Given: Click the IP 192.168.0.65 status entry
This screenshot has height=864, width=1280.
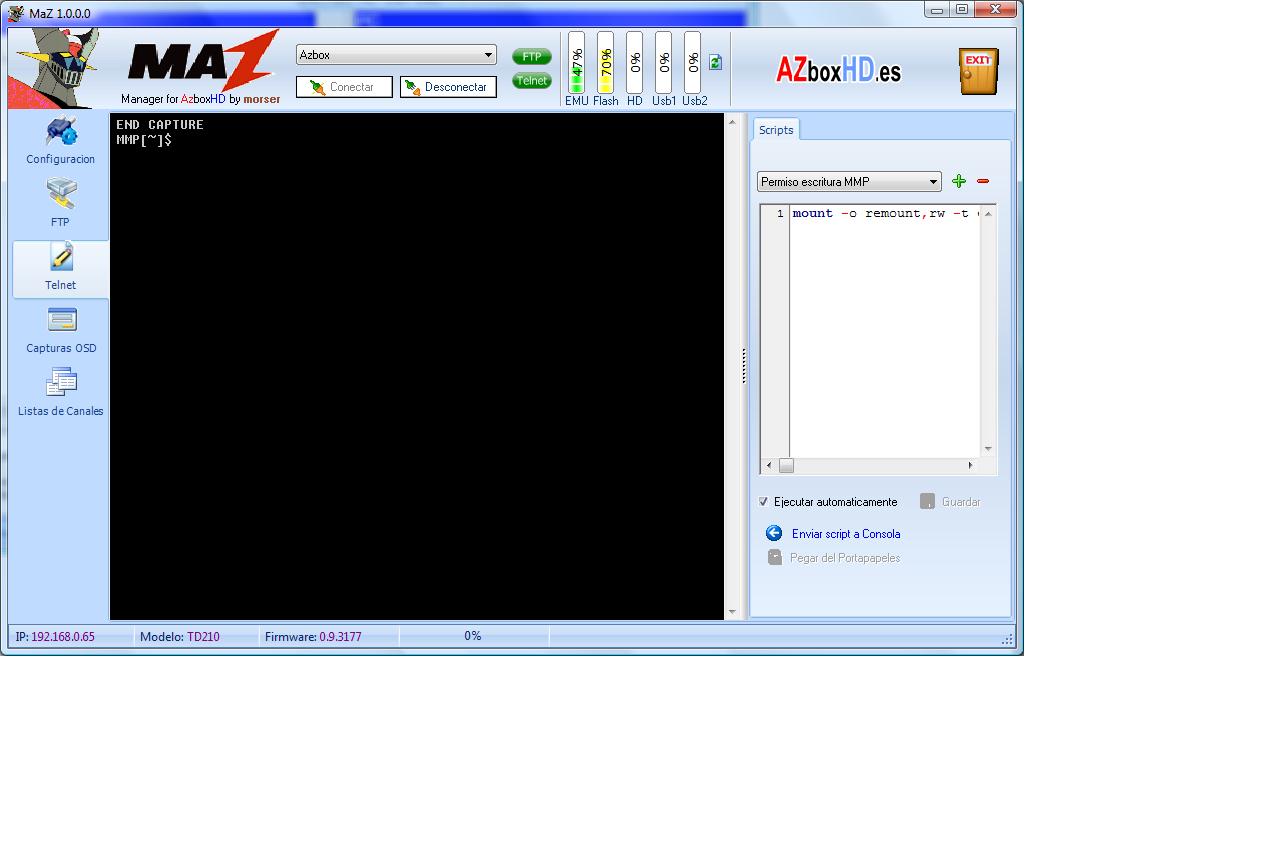Looking at the screenshot, I should click(55, 637).
